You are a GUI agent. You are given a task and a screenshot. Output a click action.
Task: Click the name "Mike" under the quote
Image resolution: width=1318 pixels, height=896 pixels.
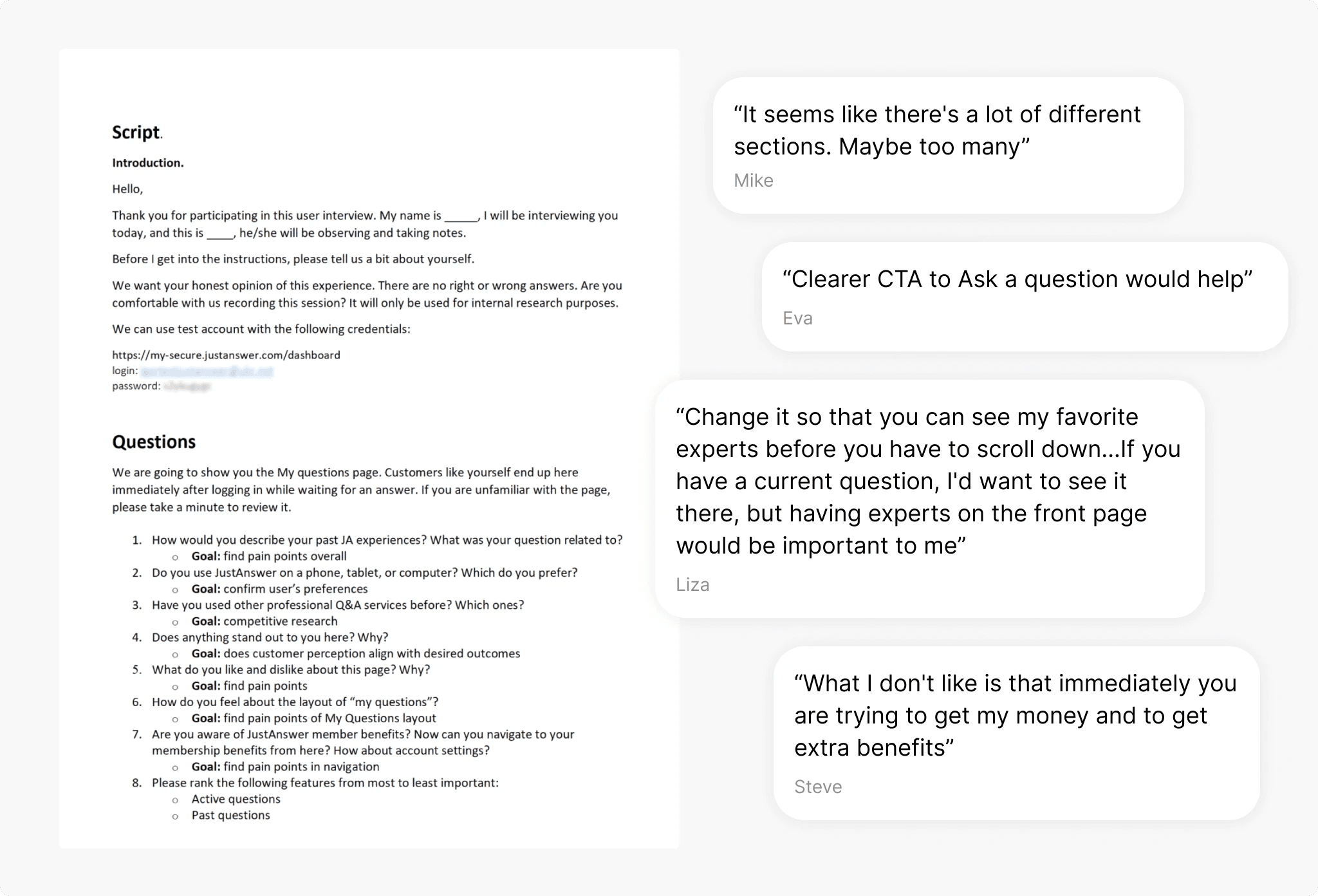click(x=754, y=181)
